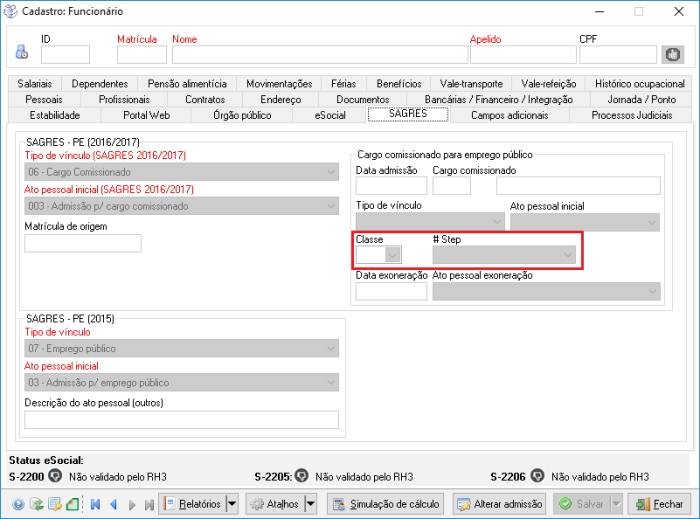Switch to the eSocial tab
Viewport: 700px width, 519px height.
click(x=330, y=115)
